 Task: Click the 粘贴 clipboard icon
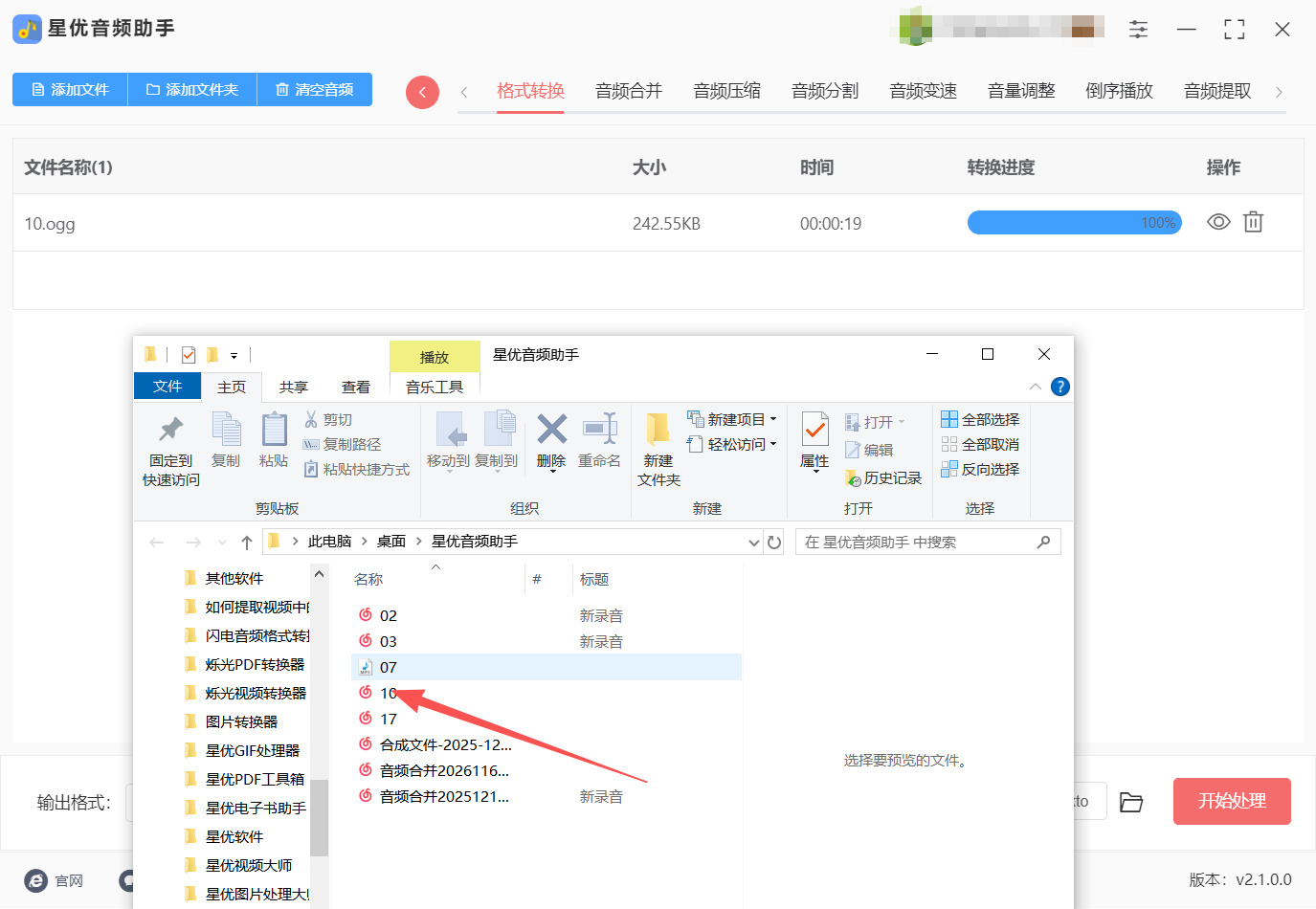(x=274, y=429)
